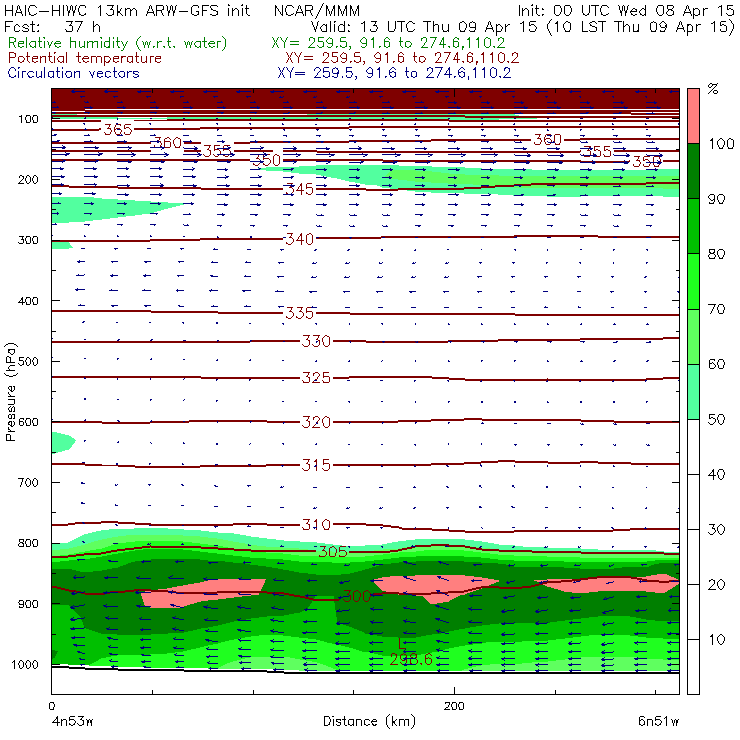Click the 330 contour label
740x740 pixels.
[x=316, y=341]
